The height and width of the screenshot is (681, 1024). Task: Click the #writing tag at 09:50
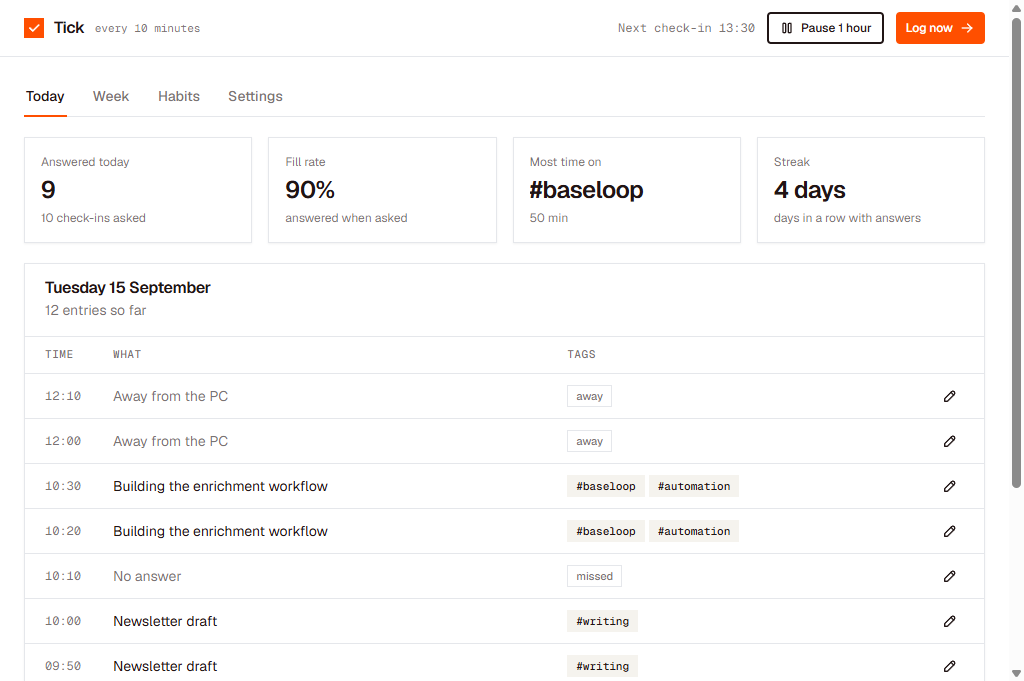click(602, 667)
